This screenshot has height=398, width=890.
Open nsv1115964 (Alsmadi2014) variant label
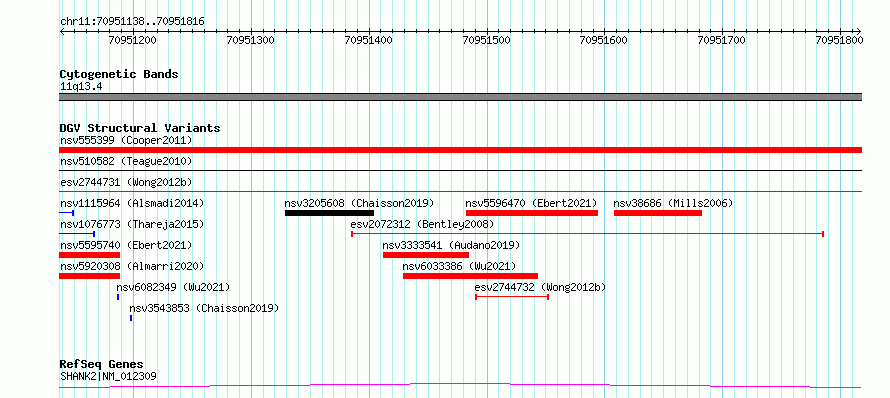pyautogui.click(x=132, y=203)
